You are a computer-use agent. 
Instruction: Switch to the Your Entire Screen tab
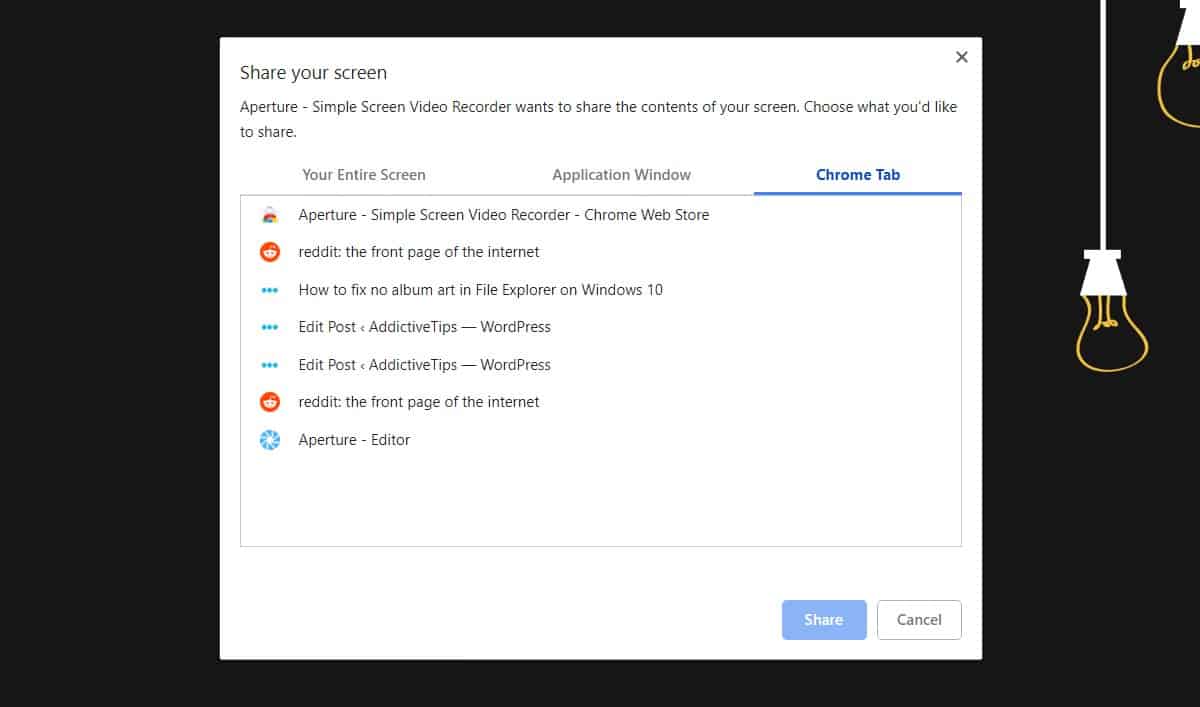point(364,174)
